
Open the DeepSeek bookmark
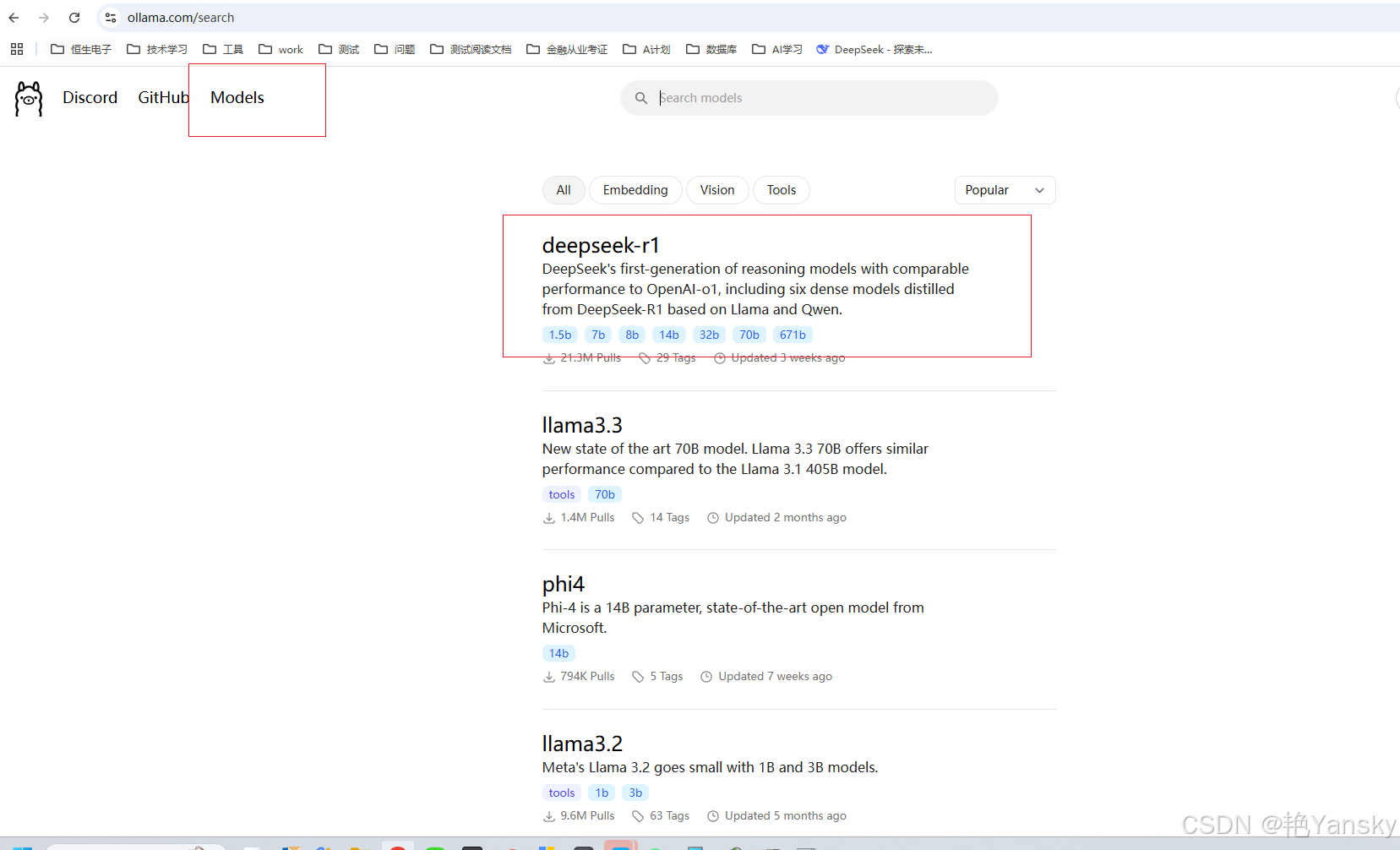pyautogui.click(x=874, y=49)
